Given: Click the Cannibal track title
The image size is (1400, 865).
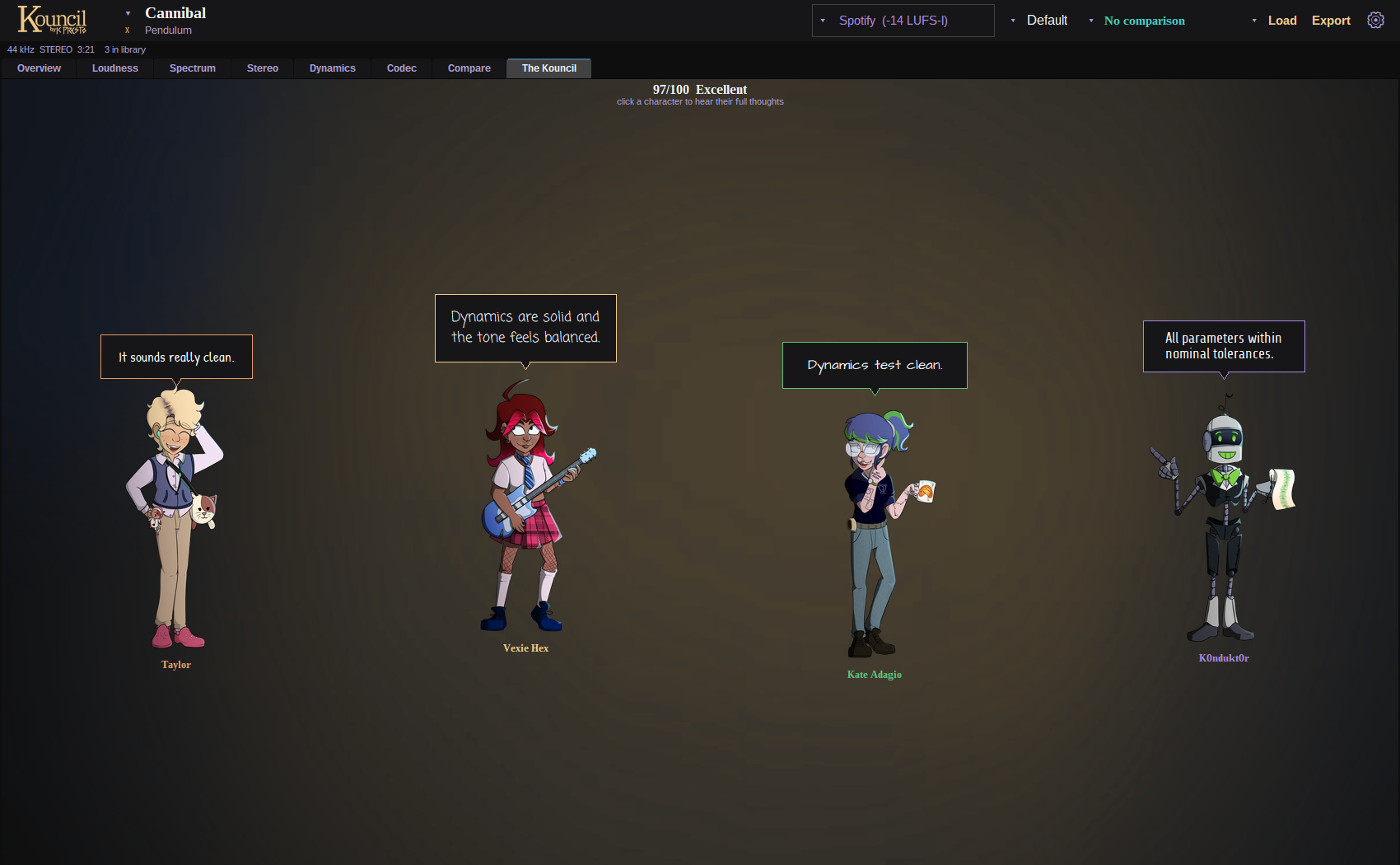Looking at the screenshot, I should [175, 13].
